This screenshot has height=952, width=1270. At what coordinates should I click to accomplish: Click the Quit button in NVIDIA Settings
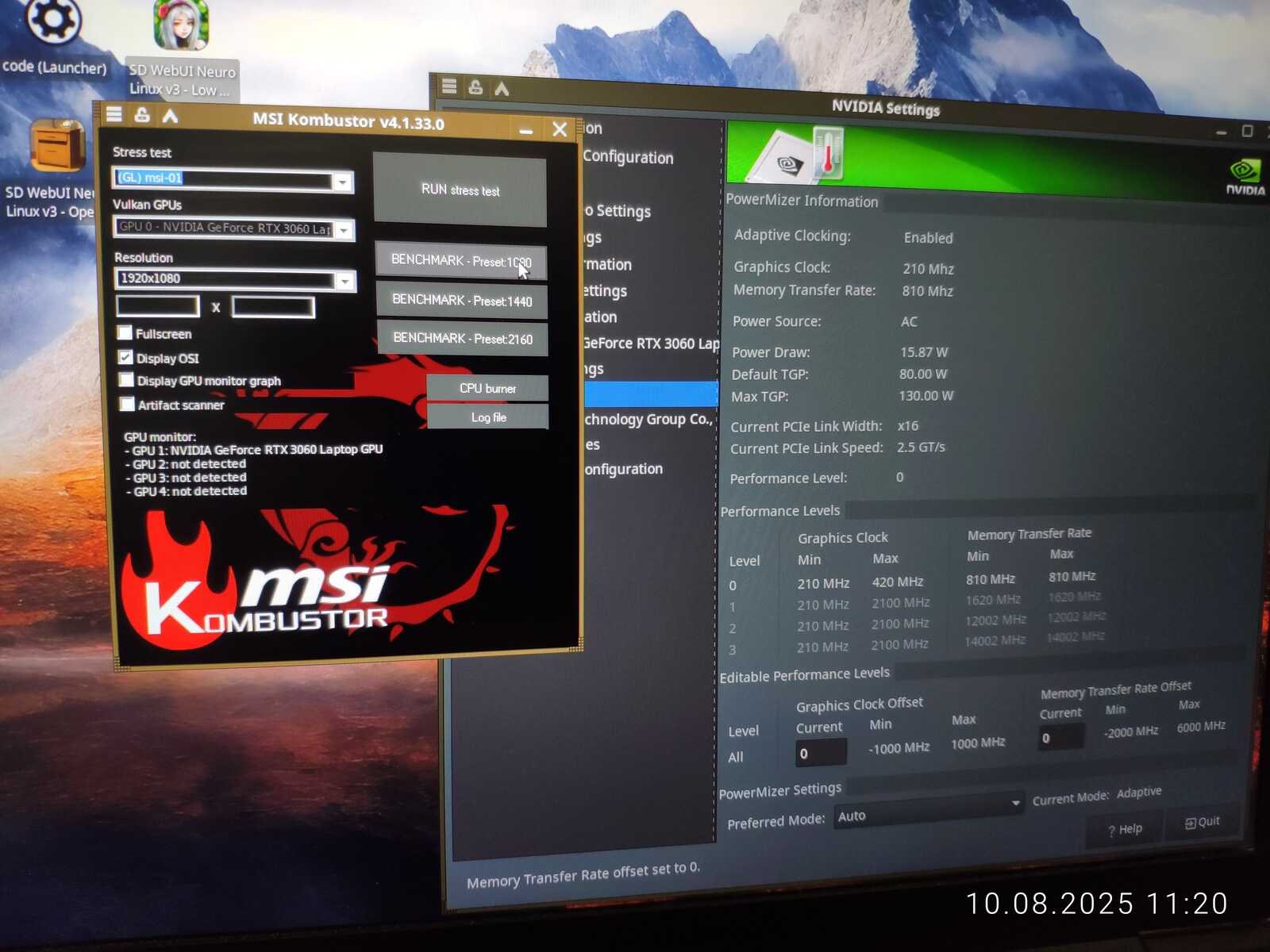click(1203, 821)
